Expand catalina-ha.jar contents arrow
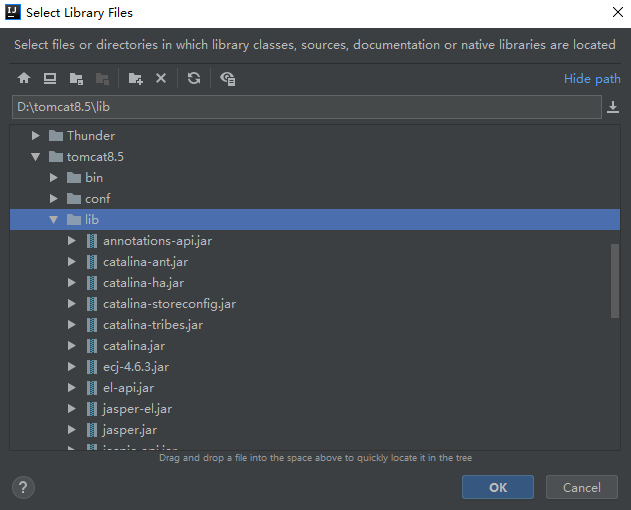Viewport: 631px width, 510px height. [72, 283]
